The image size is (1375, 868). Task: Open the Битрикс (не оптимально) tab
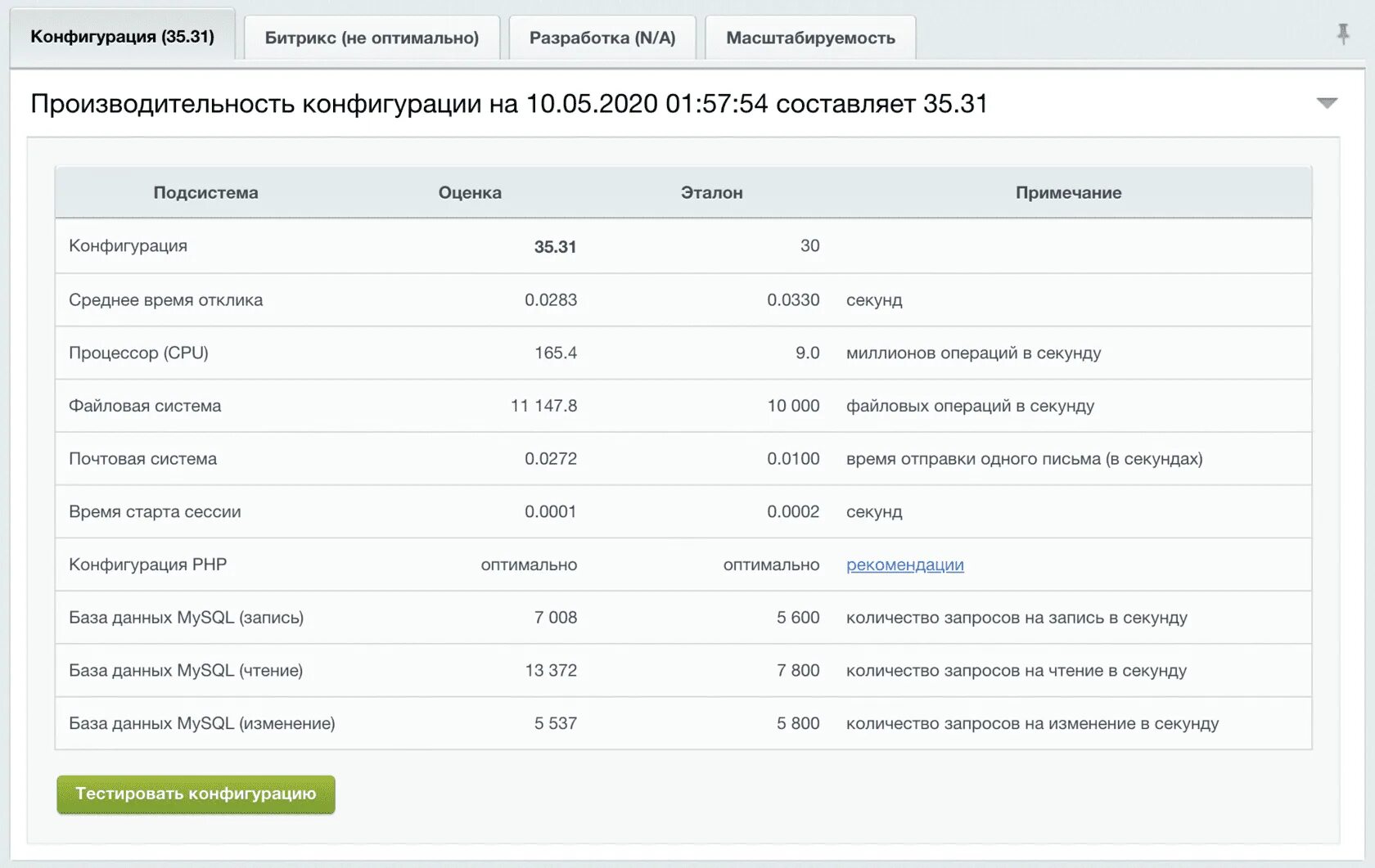click(372, 38)
